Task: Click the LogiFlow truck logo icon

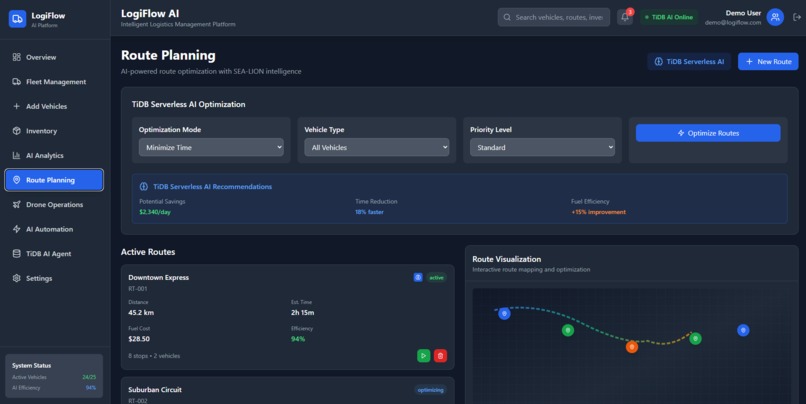Action: (x=17, y=19)
